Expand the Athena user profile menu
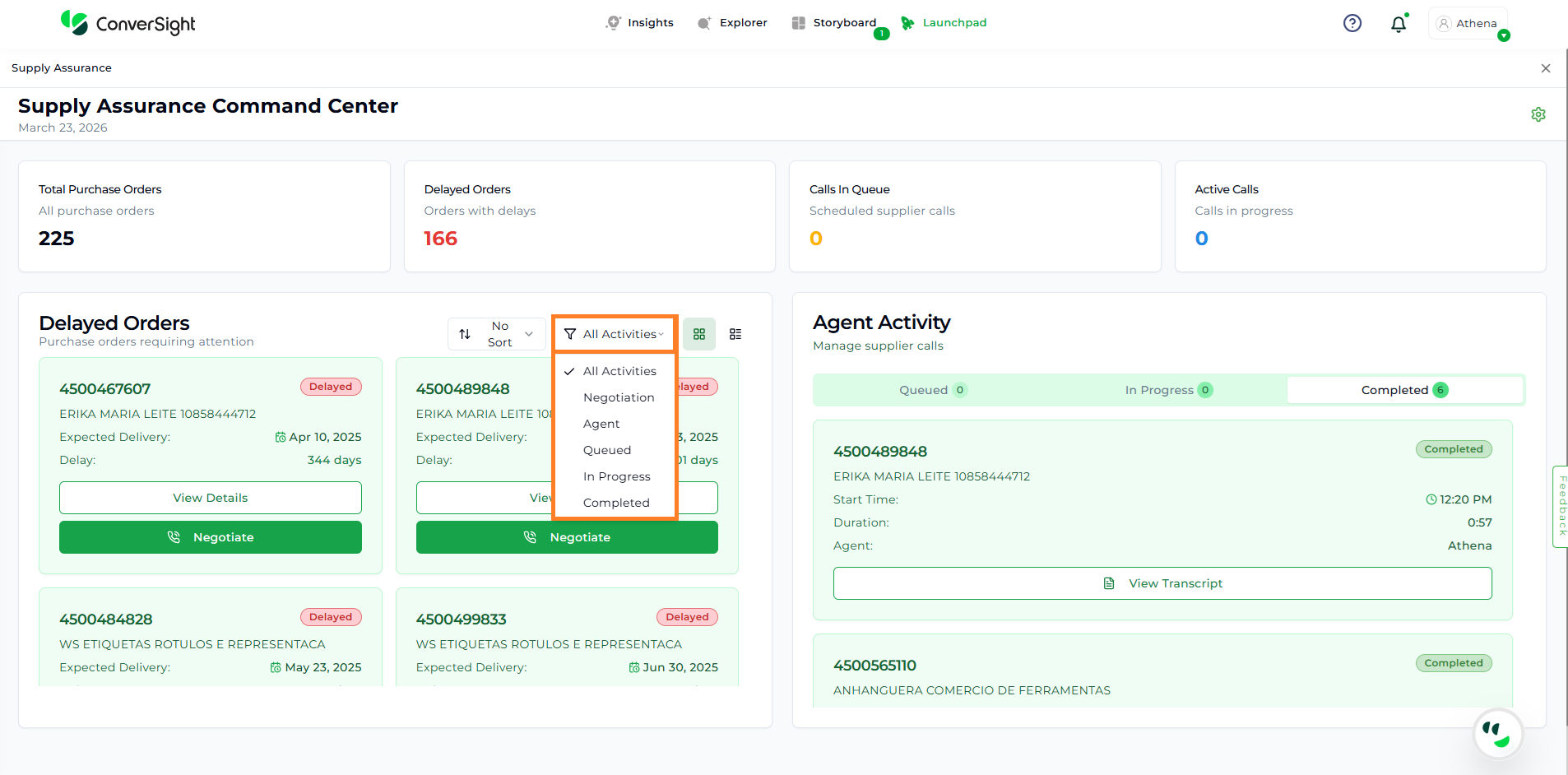Image resolution: width=1568 pixels, height=775 pixels. click(x=1468, y=24)
